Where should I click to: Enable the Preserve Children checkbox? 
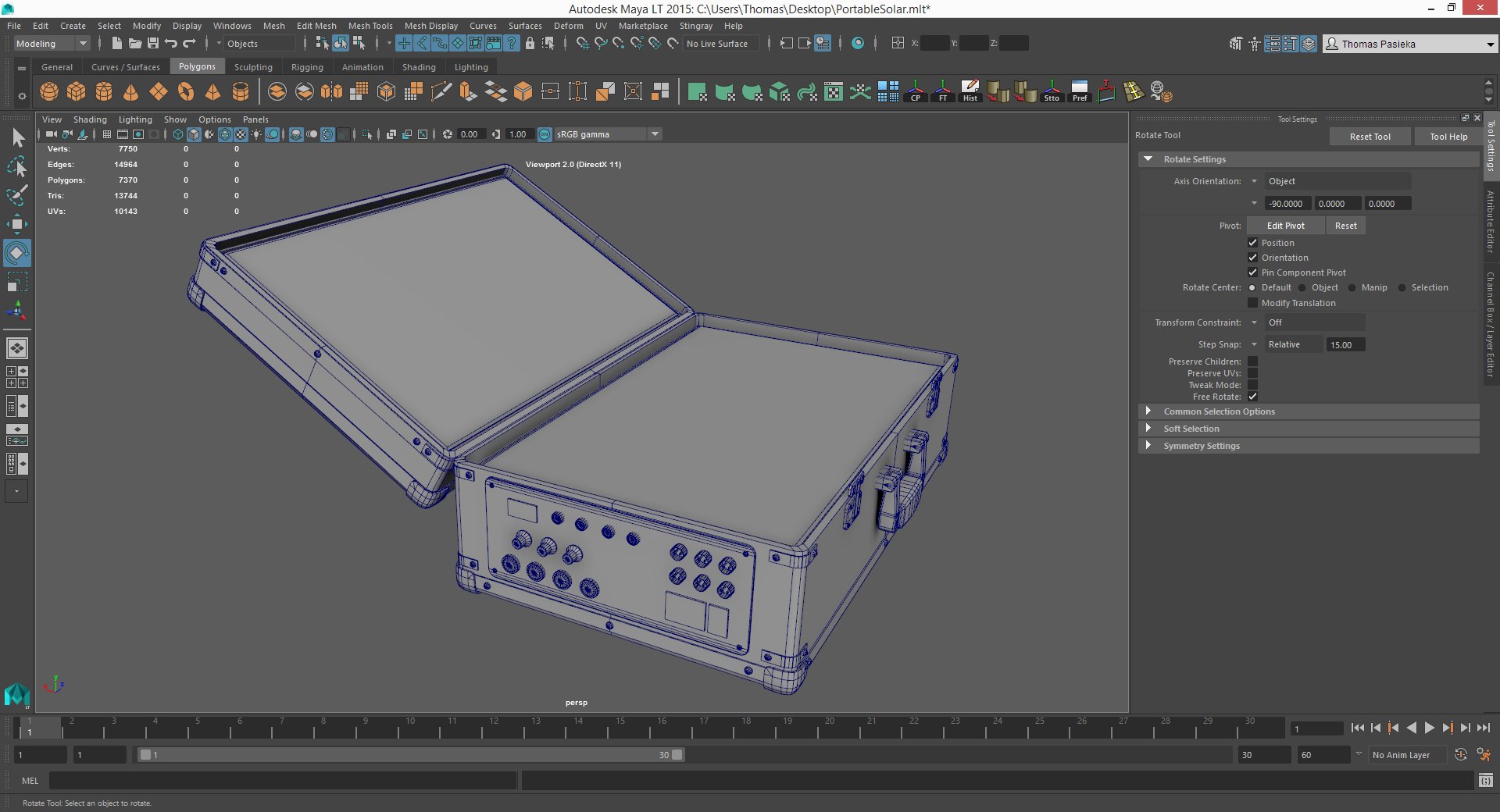1252,361
